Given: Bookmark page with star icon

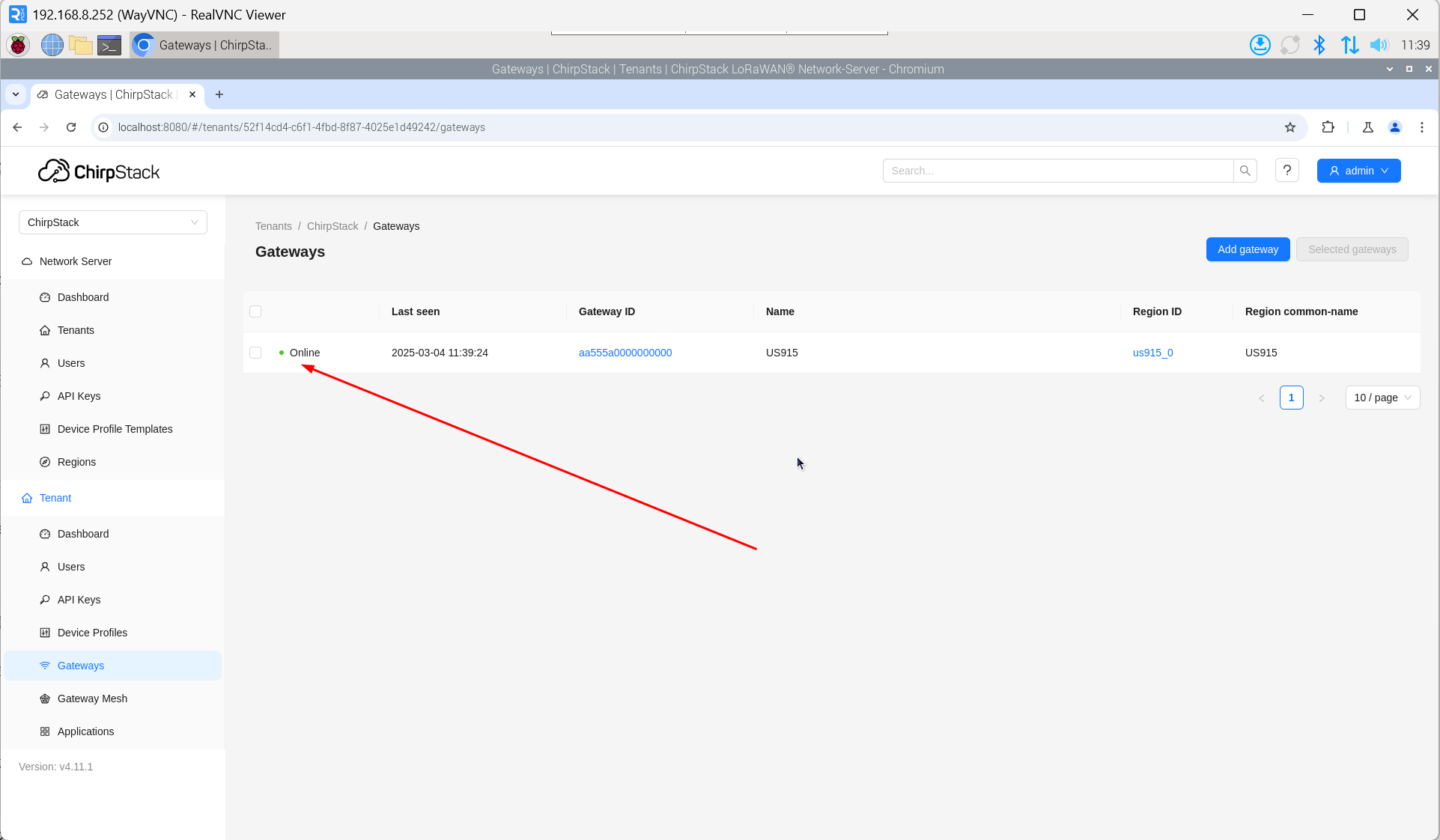Looking at the screenshot, I should (1289, 127).
